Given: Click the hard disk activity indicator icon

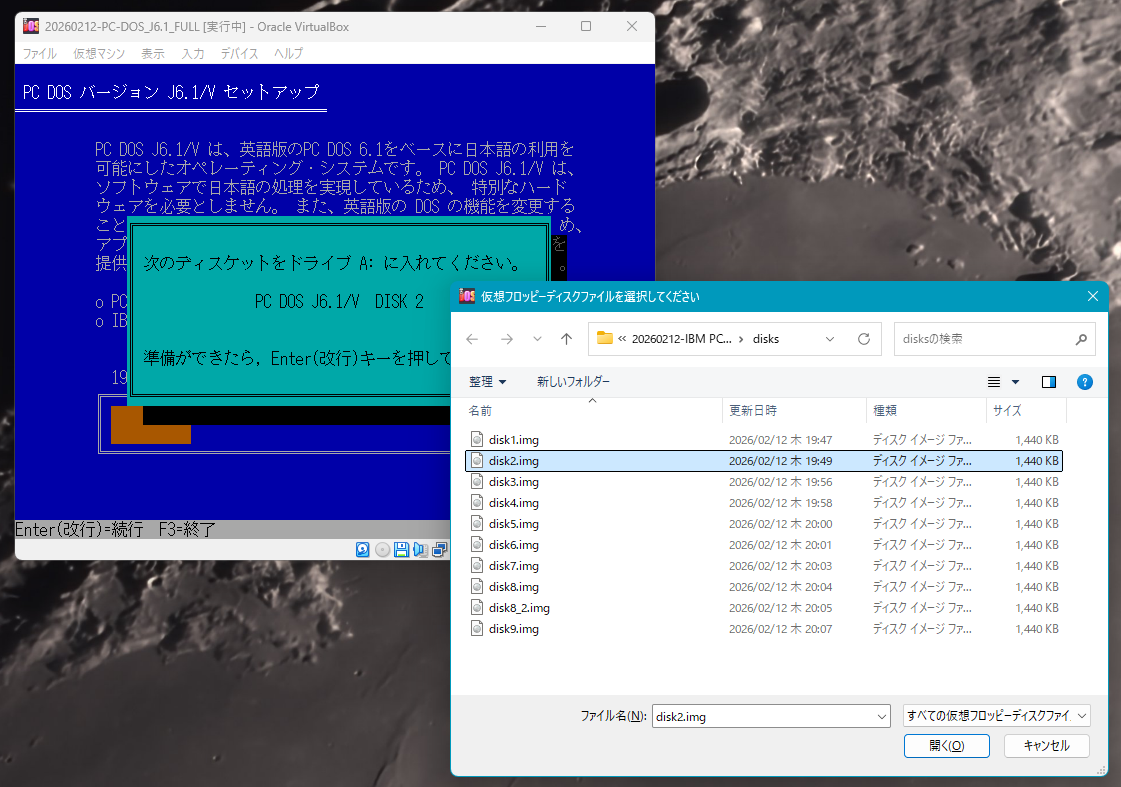Looking at the screenshot, I should (x=363, y=549).
